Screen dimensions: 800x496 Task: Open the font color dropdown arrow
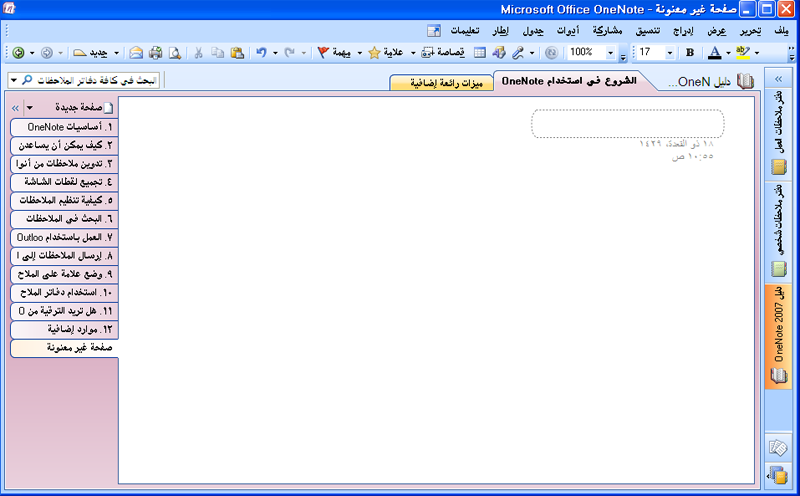(728, 53)
